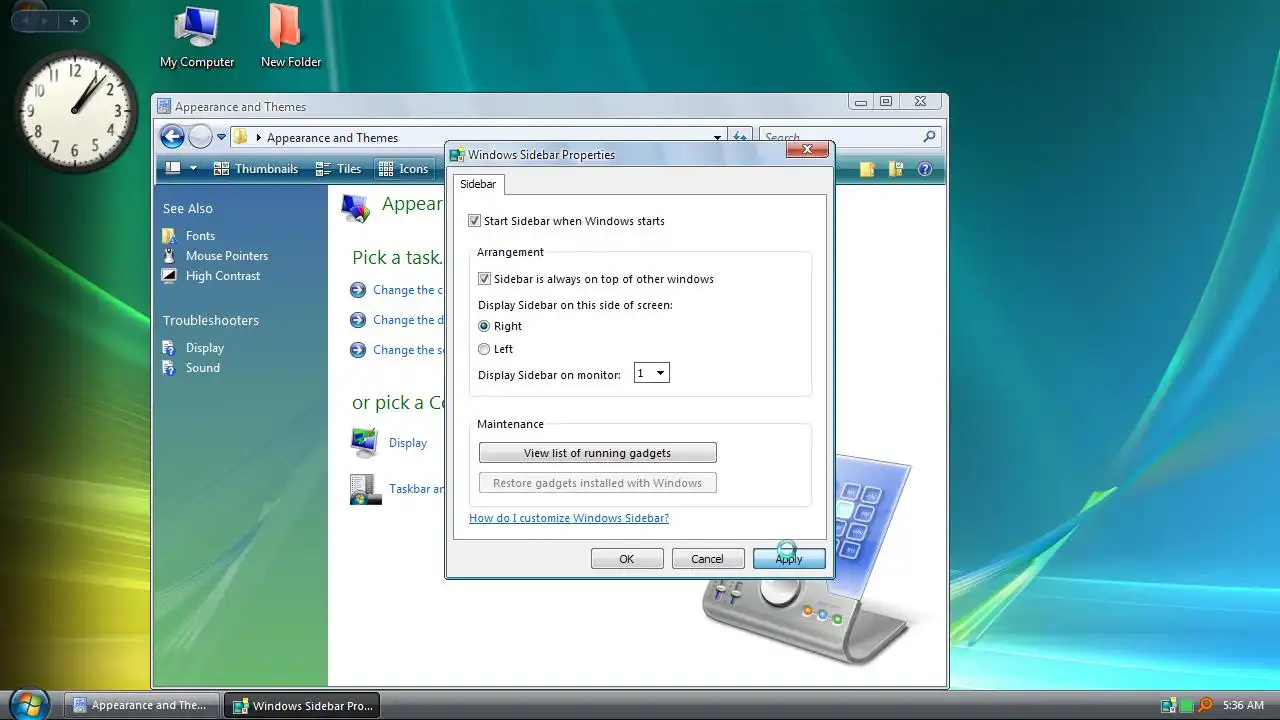Open the My Computer desktop icon
This screenshot has width=1280, height=720.
point(197,37)
